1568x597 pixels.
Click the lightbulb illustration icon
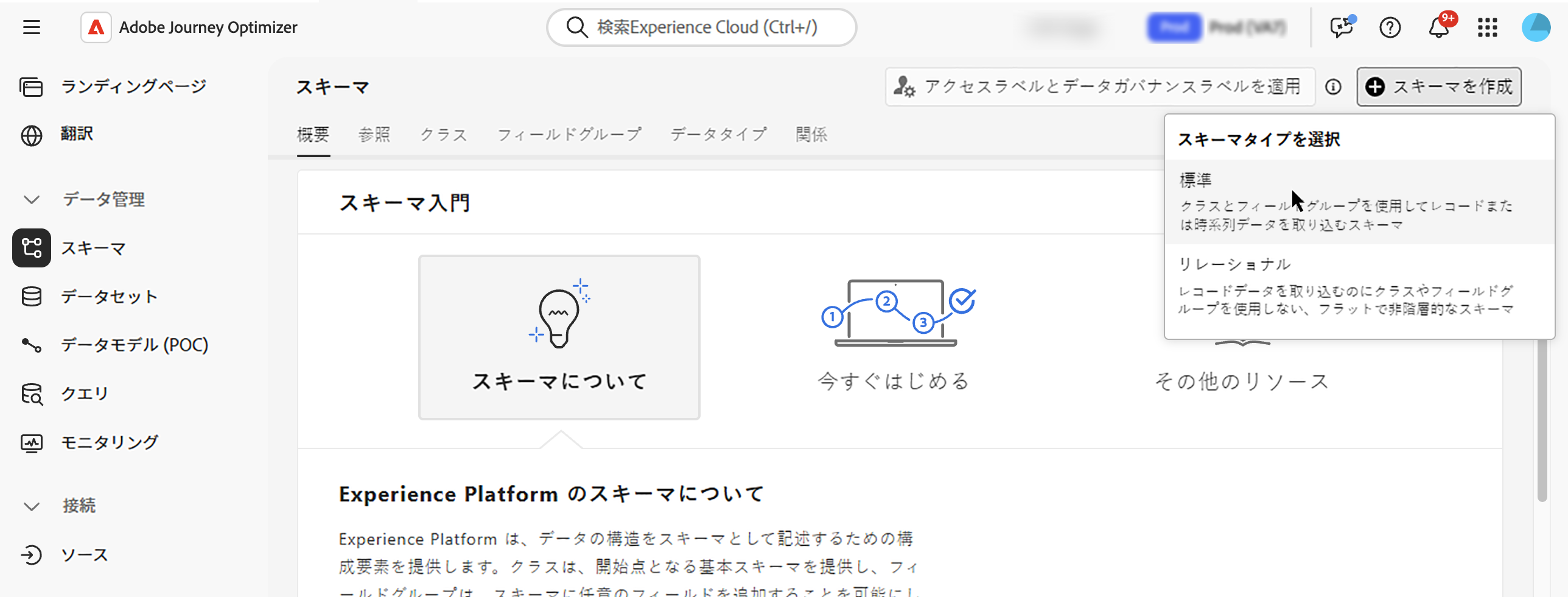point(559,314)
